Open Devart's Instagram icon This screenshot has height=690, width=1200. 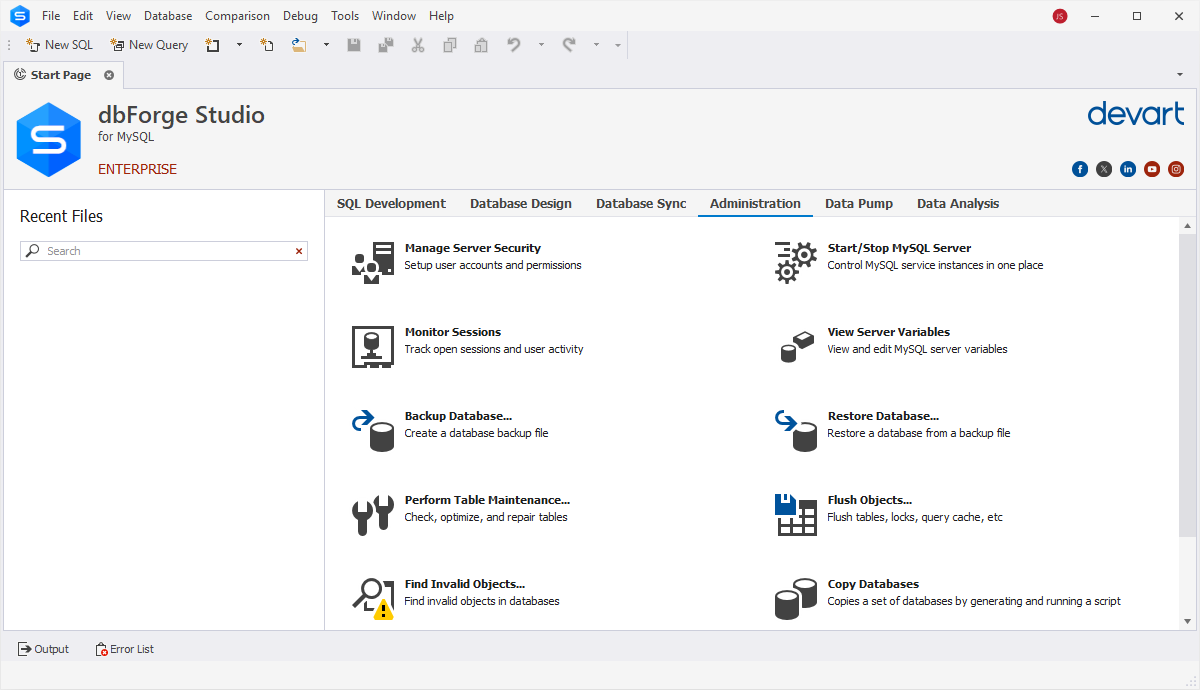pyautogui.click(x=1176, y=169)
